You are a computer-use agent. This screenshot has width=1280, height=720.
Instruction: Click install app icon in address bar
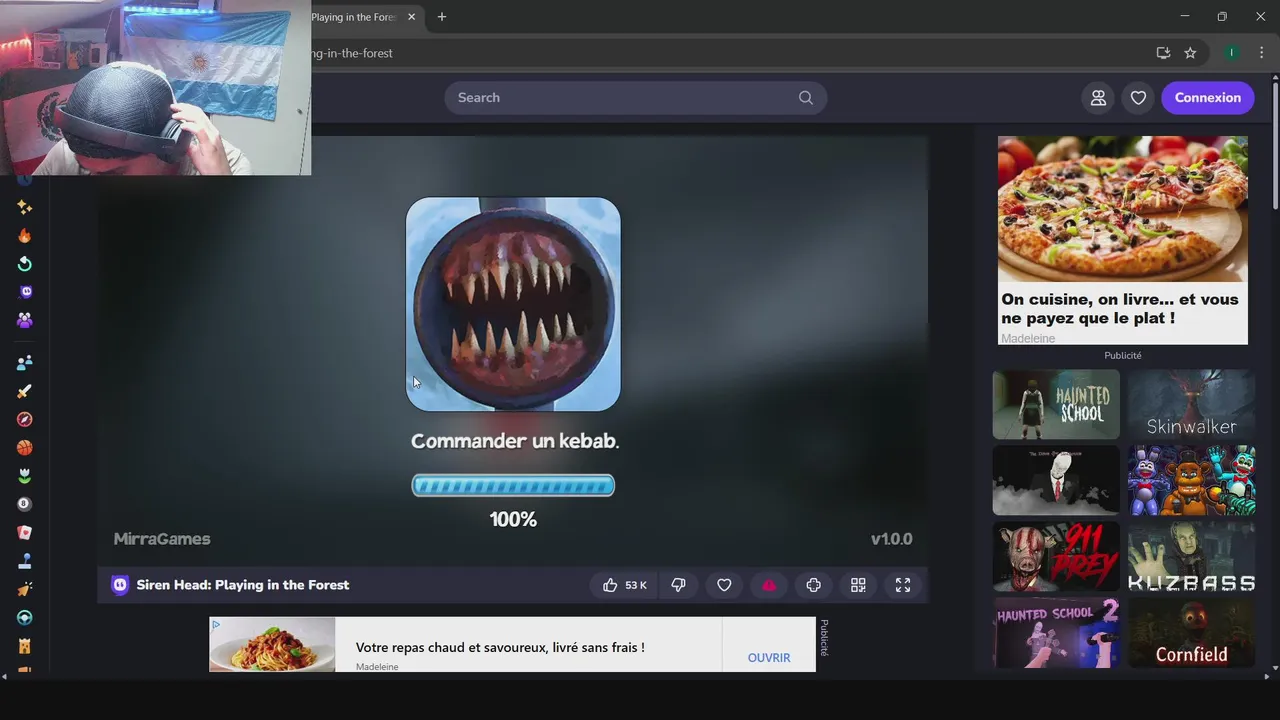(1163, 53)
